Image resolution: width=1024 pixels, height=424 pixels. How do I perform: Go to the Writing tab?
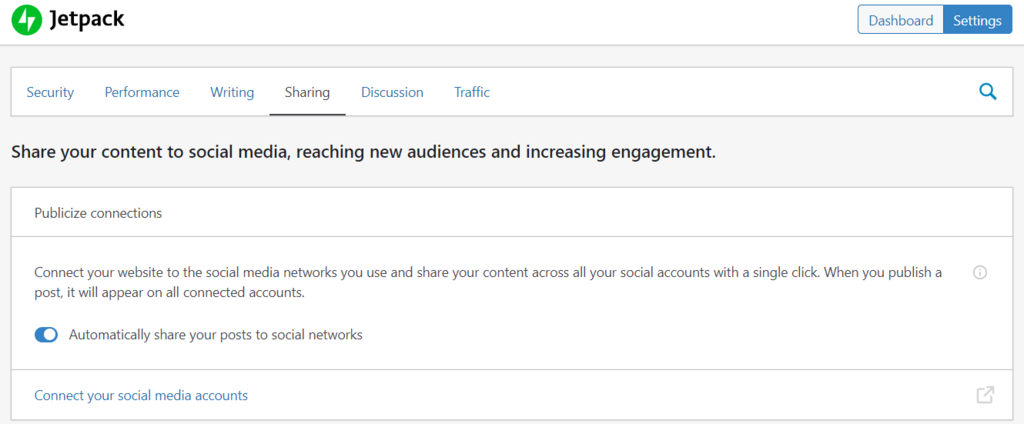pos(232,92)
